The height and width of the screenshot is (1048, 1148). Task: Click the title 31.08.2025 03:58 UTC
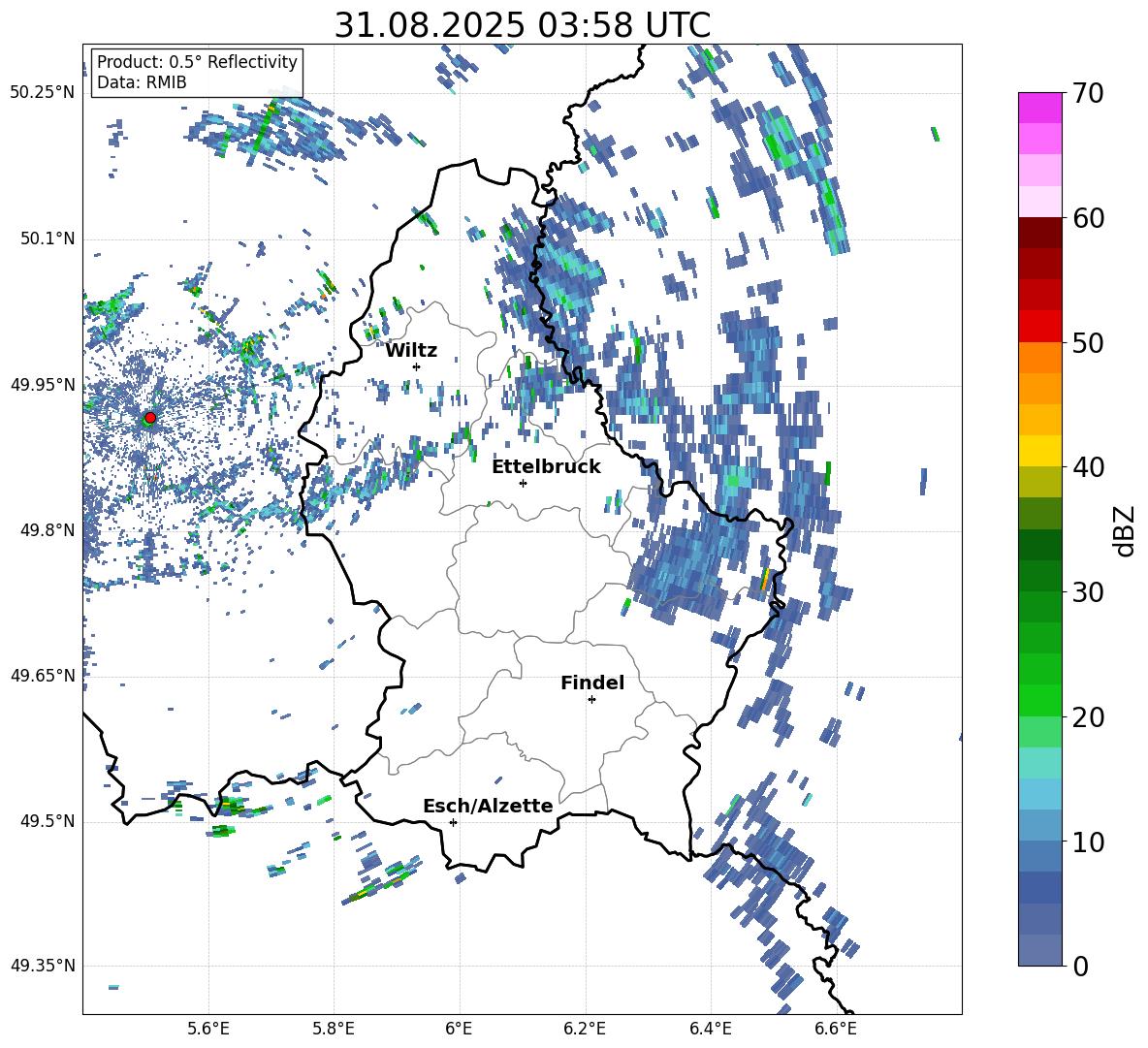(x=522, y=25)
